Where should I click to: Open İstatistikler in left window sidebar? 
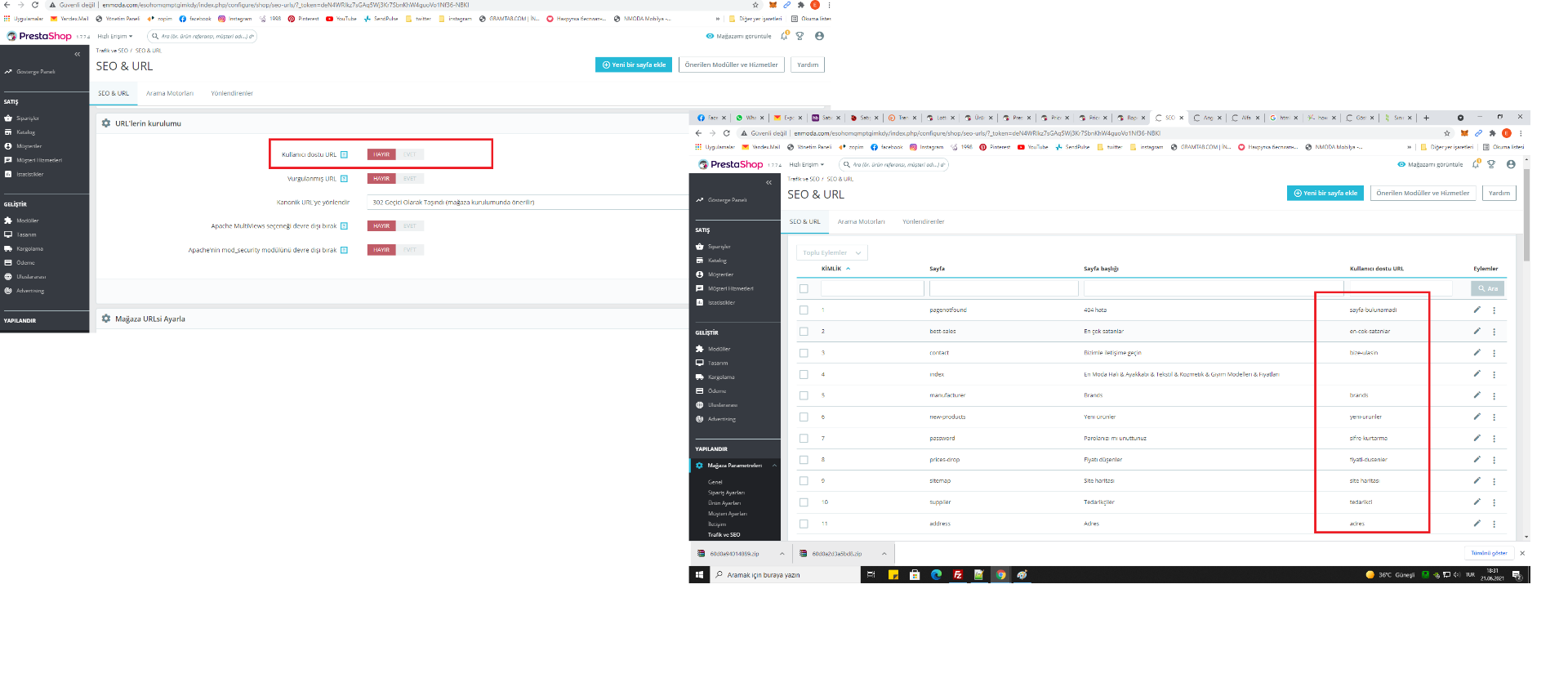tap(29, 174)
